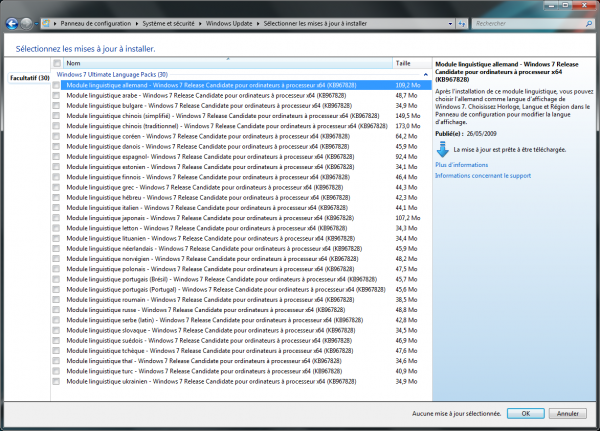Viewport: 600px width, 431px height.
Task: Click the 173,0 Mo size value
Action: 408,126
